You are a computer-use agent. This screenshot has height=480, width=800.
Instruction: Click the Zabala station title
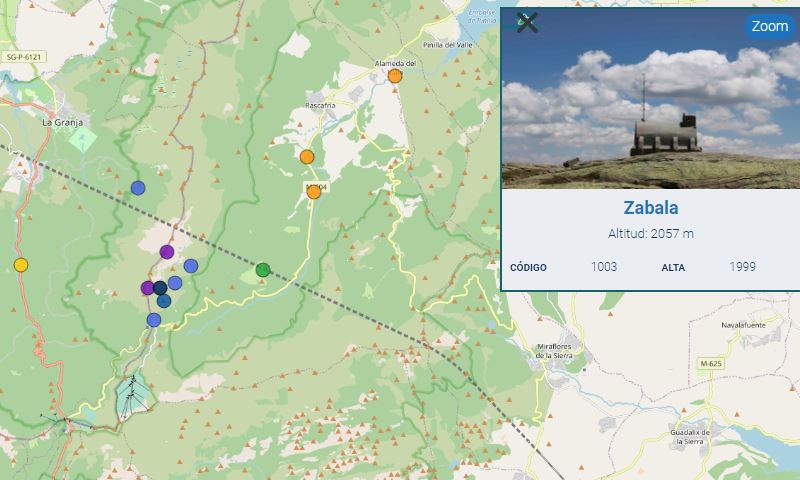650,208
